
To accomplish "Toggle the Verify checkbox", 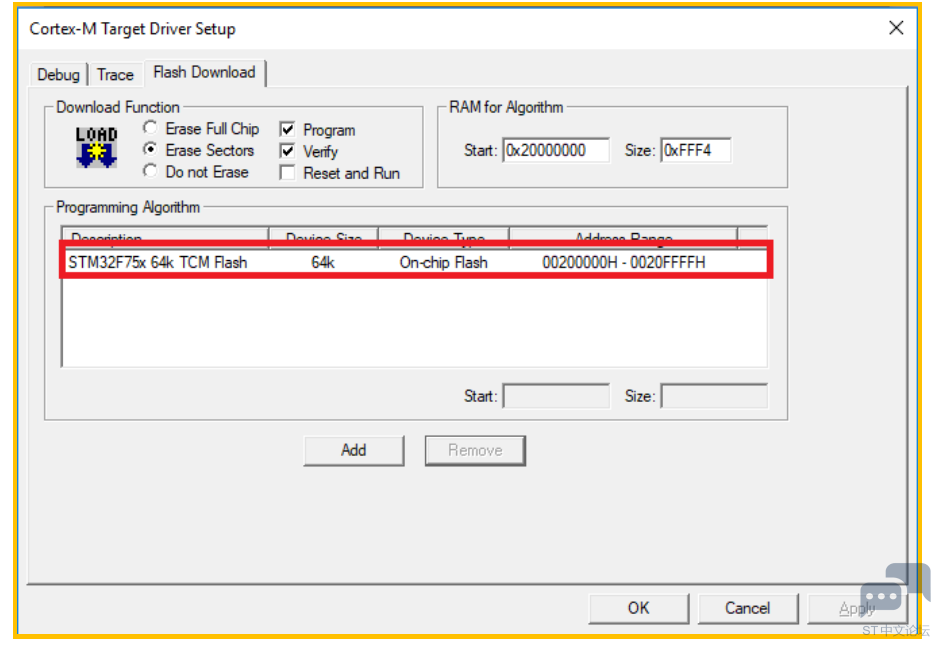I will pos(287,151).
